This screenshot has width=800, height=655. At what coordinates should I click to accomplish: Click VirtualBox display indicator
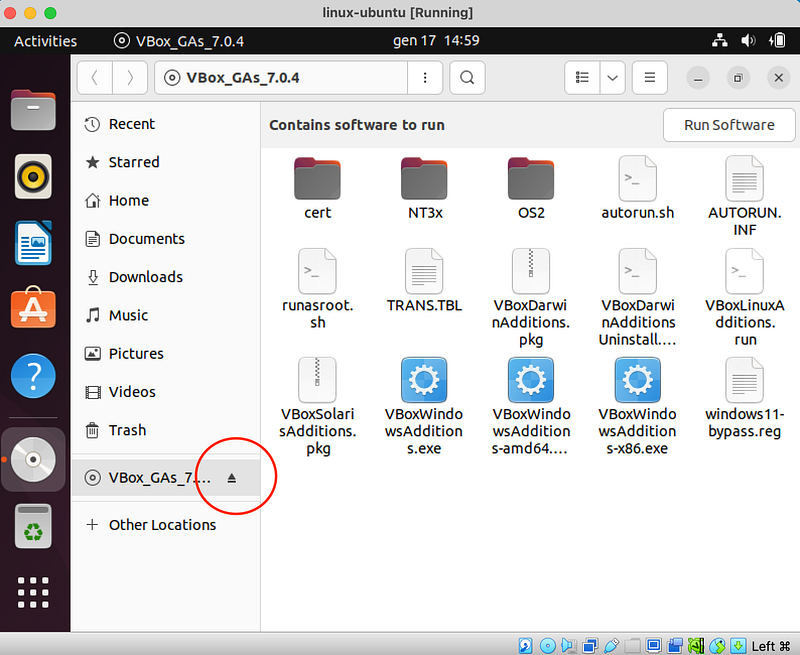pos(654,646)
